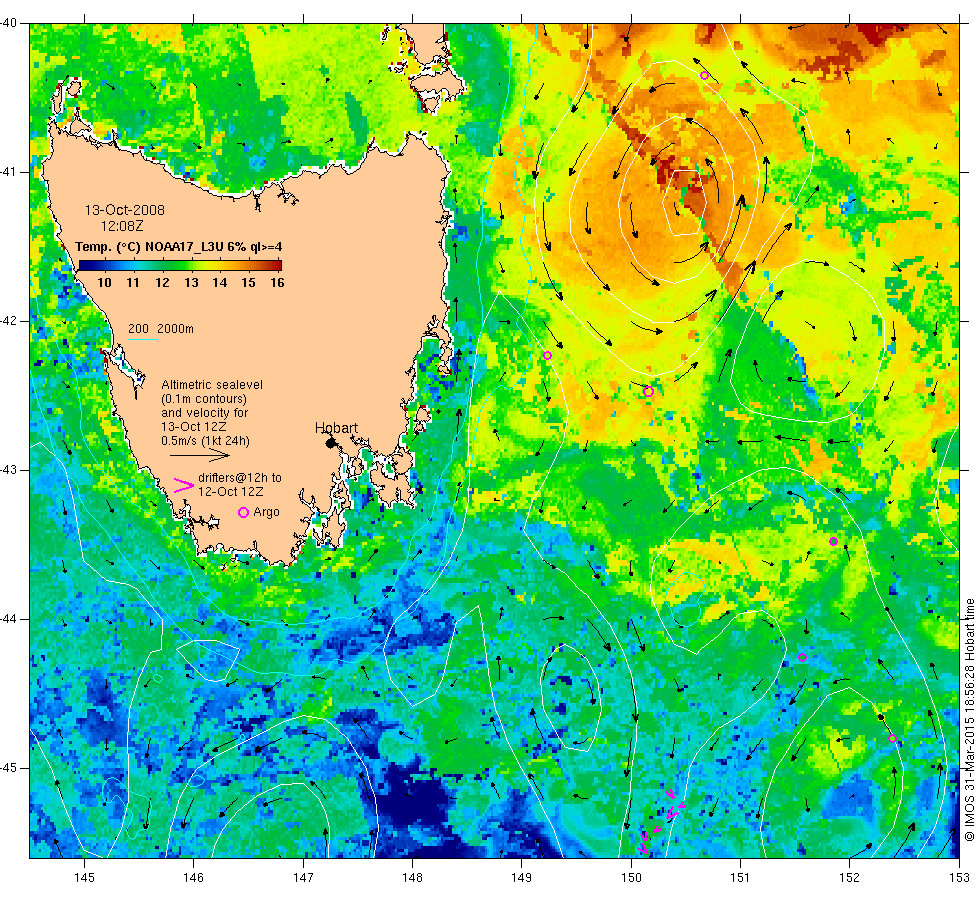Click the Argo float marker near 151.6E, 44.3S
This screenshot has height=900, width=980.
coord(802,658)
